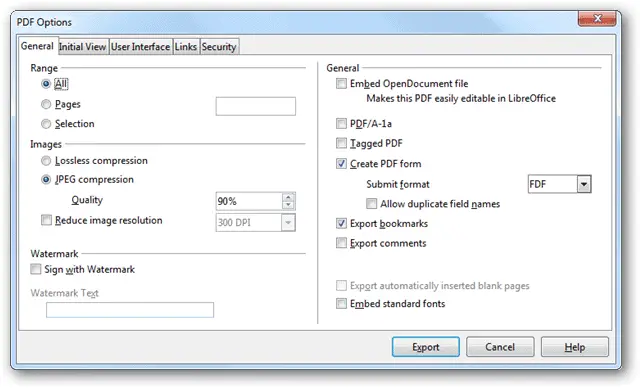Choose the Selection range option
This screenshot has height=388, width=640.
tap(46, 124)
